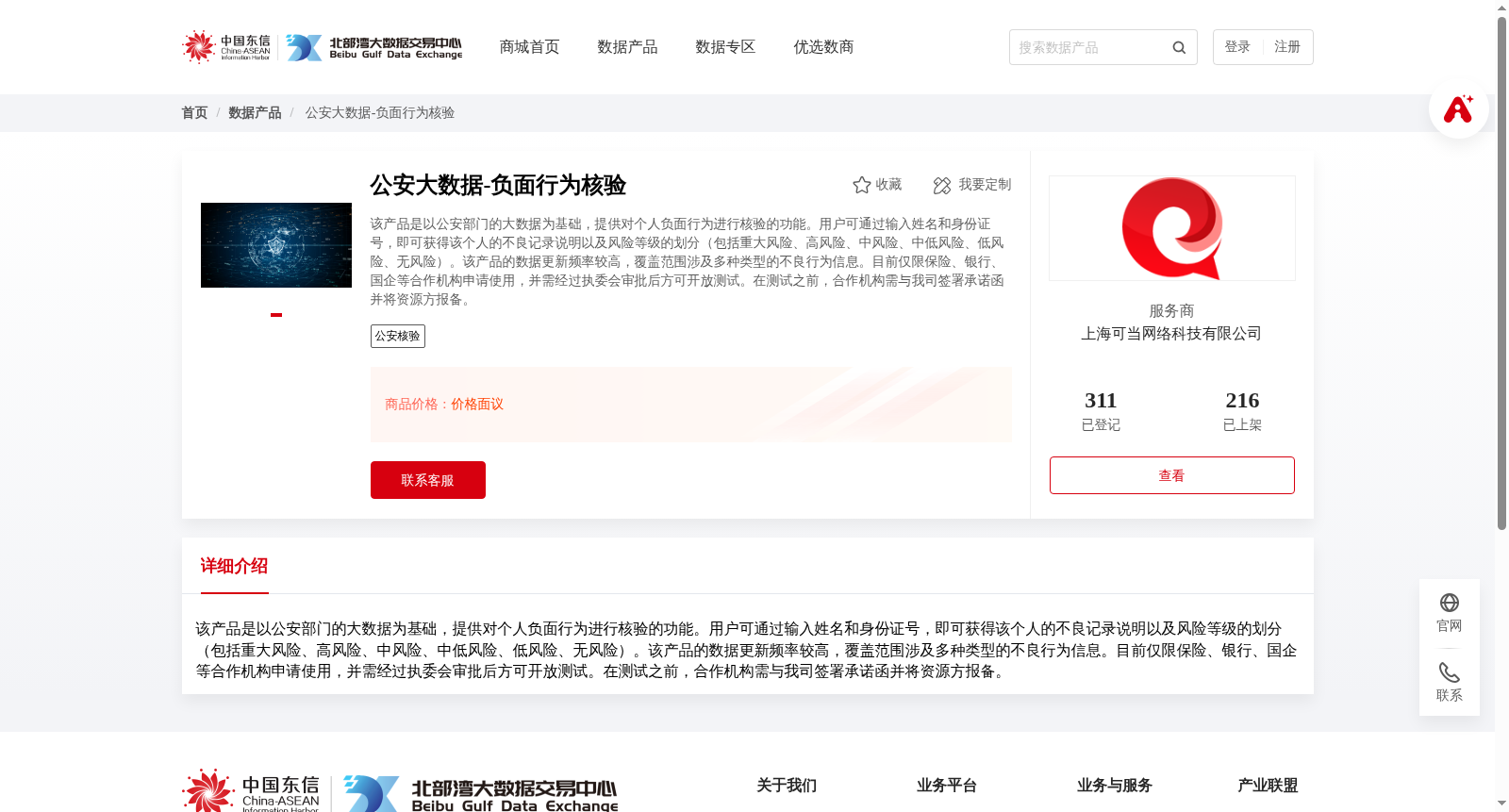Click the 联系 phone icon
Screen dimensions: 1509x812
pos(1450,672)
